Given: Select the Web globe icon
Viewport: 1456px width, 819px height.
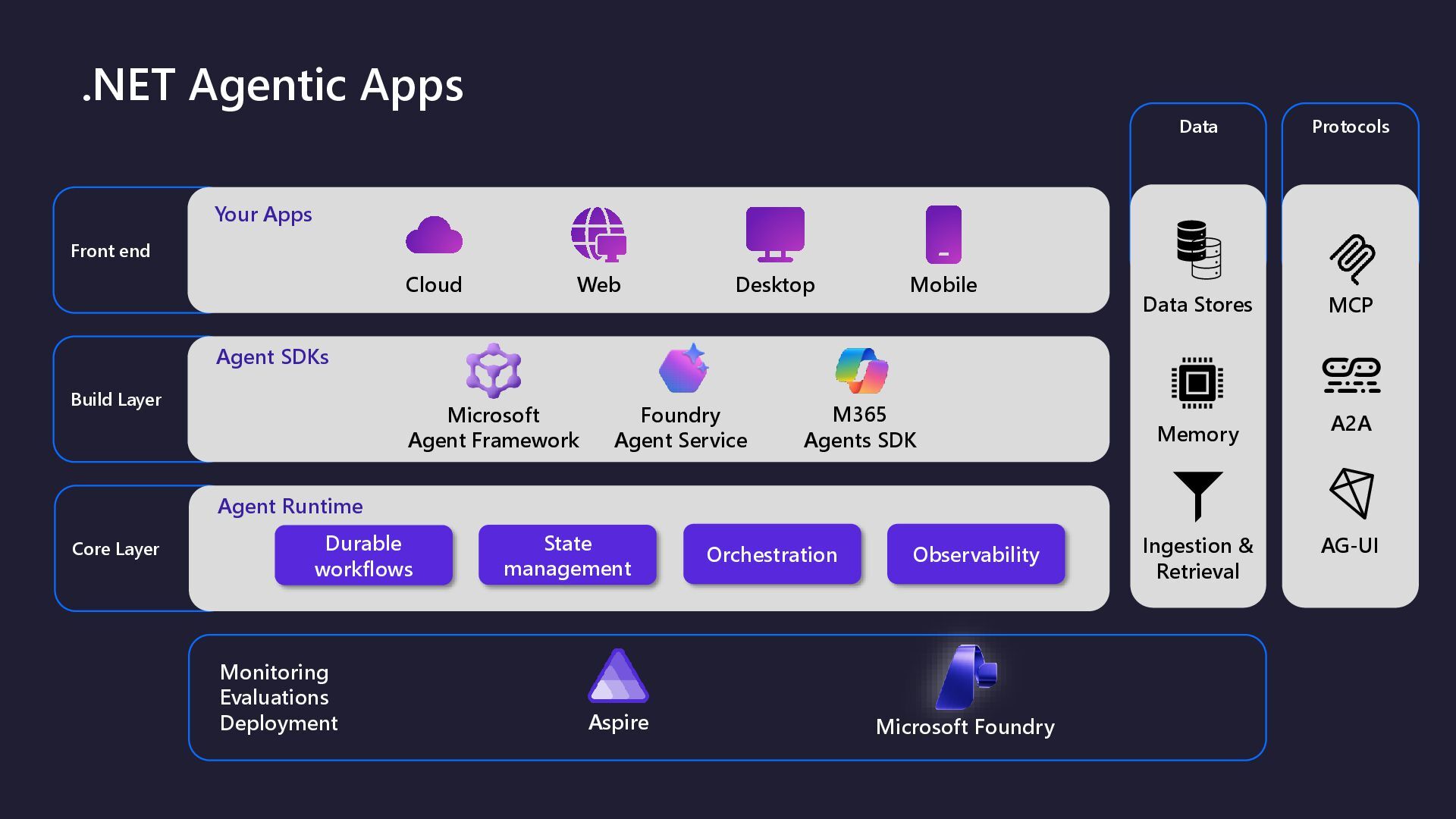Looking at the screenshot, I should click(x=598, y=234).
